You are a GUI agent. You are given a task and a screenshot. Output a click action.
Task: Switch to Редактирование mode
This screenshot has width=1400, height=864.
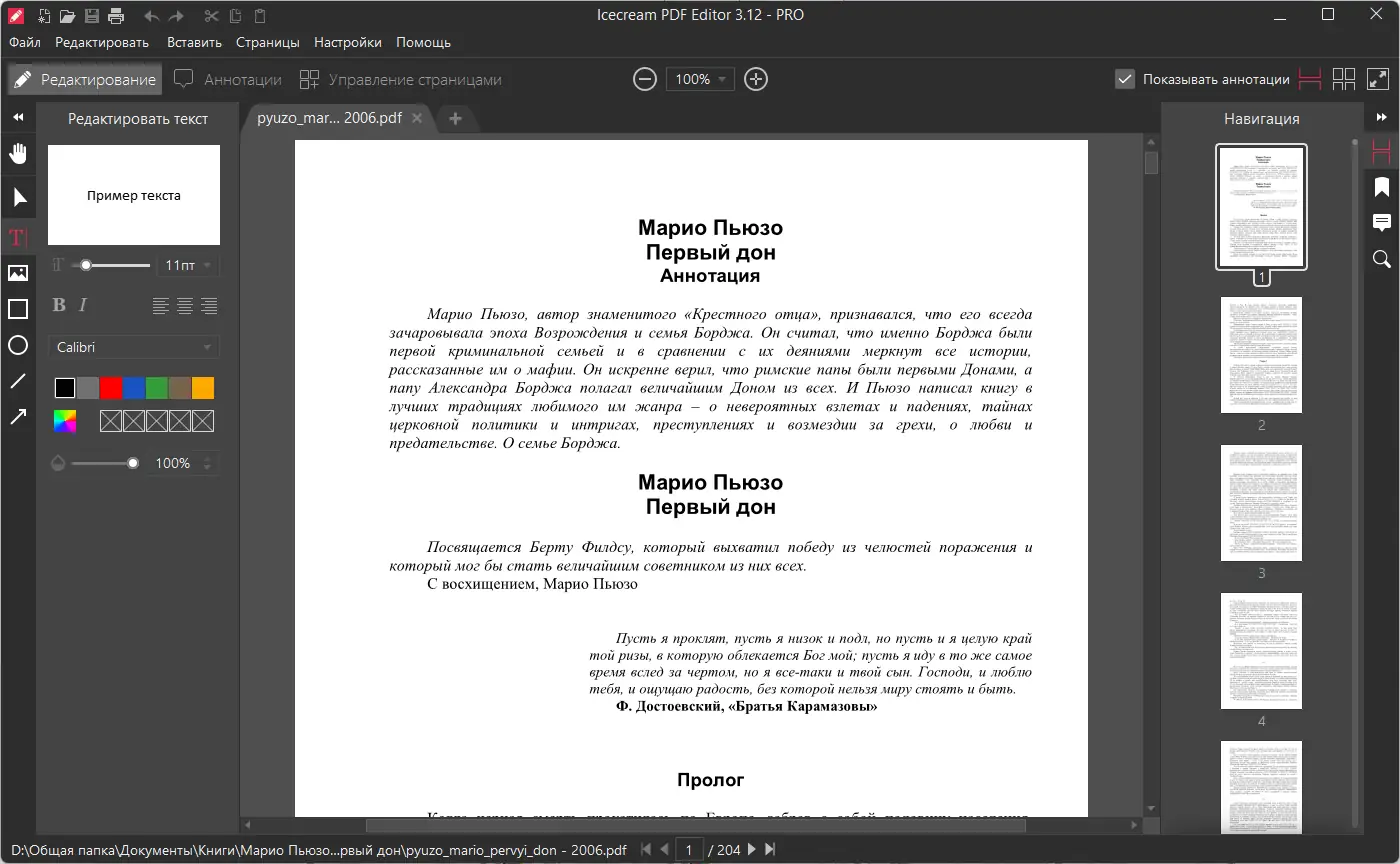(85, 79)
